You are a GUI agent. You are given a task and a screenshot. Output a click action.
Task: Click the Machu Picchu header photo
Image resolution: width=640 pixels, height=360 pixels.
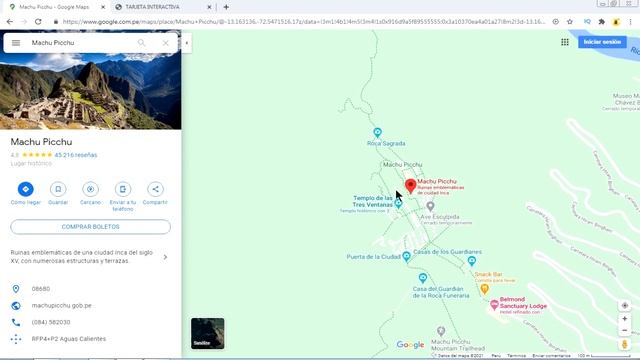pos(91,92)
